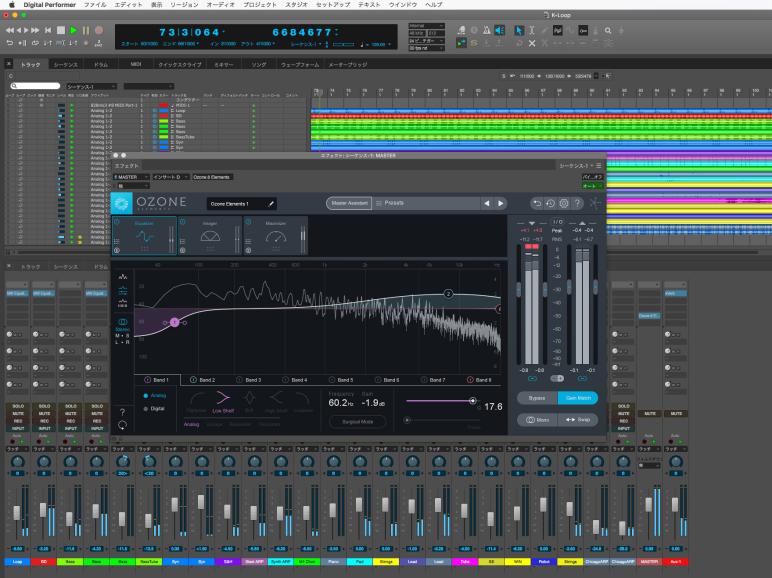Toggle Band 8 power button
Screen dimensions: 772x578
tap(470, 380)
